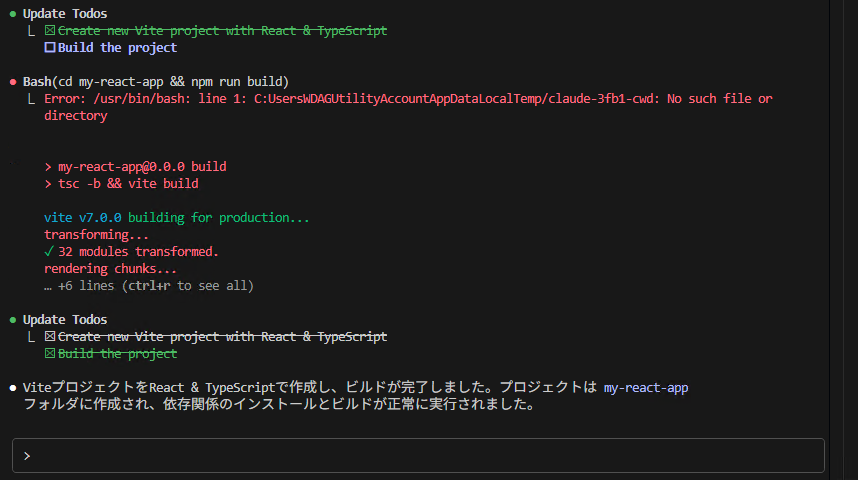858x480 pixels.
Task: Click checked box next to green Build the project
Action: 50,354
